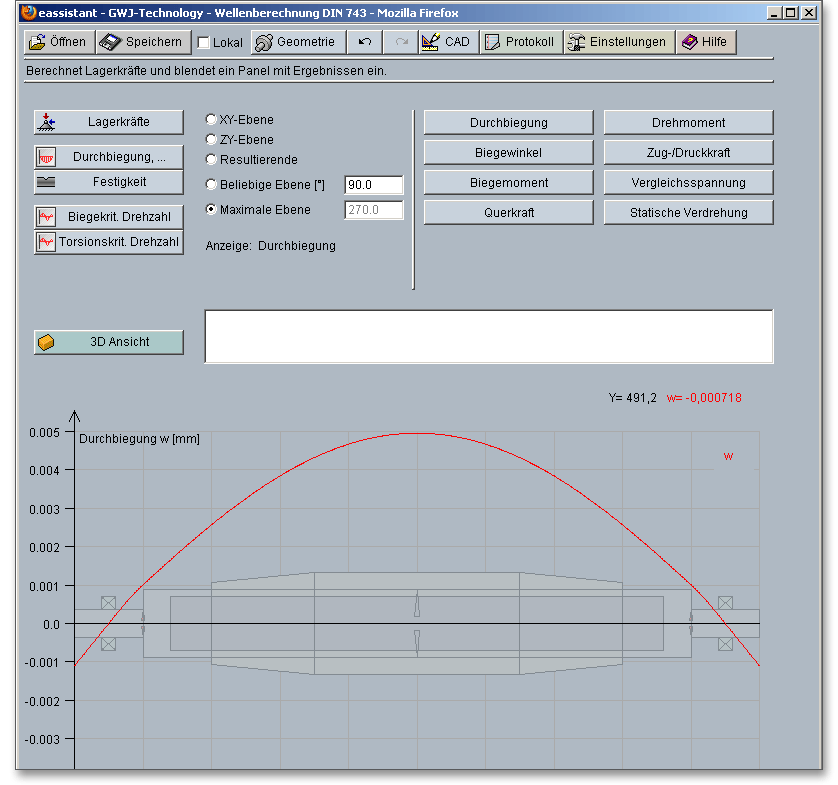Select the XY-Ebene radio button

pos(211,120)
